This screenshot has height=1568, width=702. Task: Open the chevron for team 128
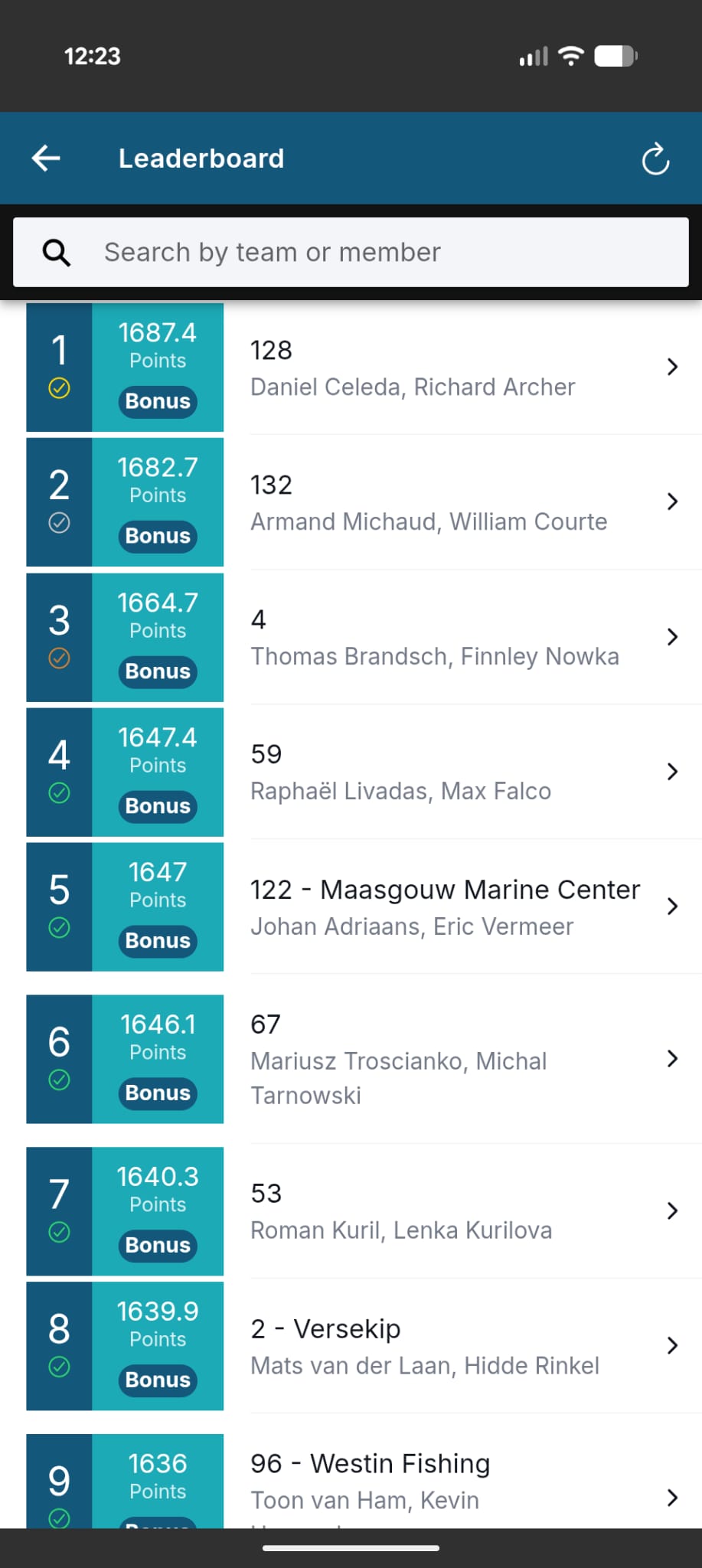[x=672, y=367]
